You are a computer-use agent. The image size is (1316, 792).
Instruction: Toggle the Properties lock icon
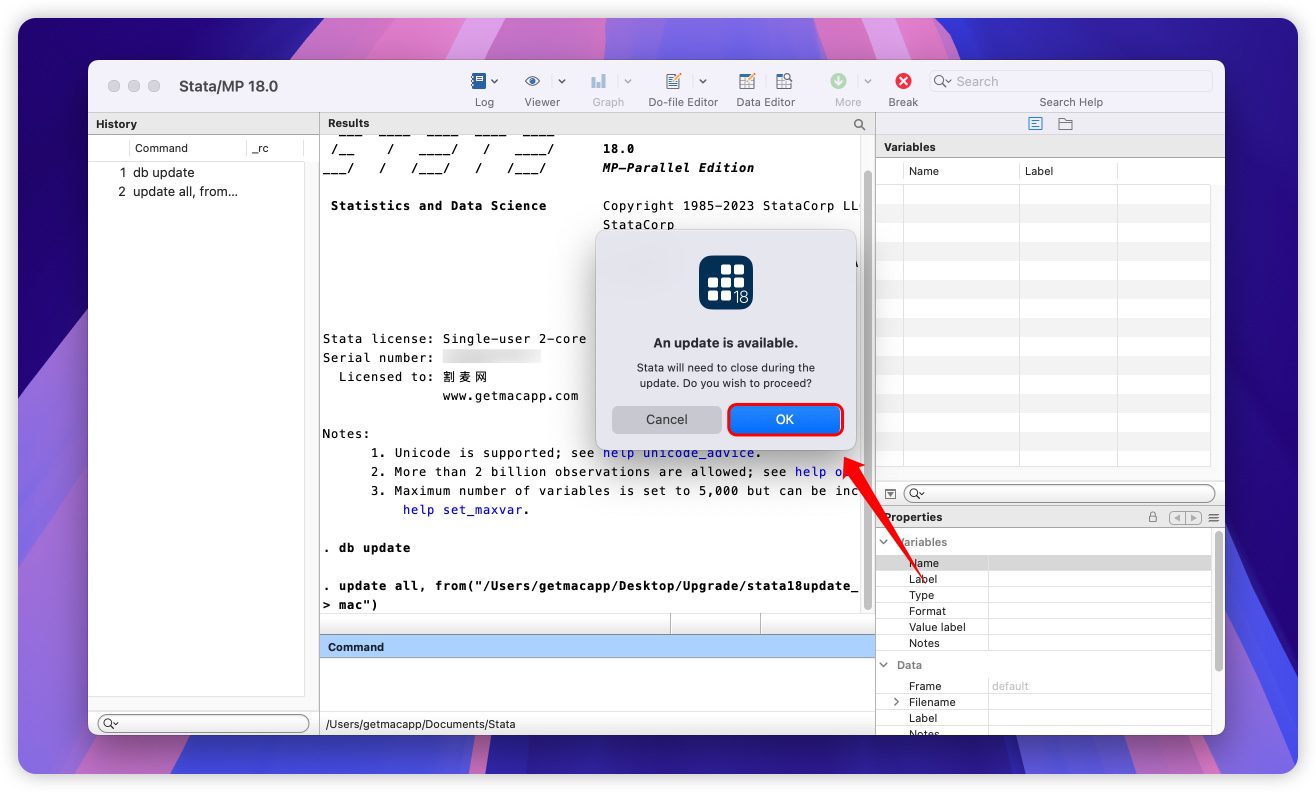point(1153,518)
